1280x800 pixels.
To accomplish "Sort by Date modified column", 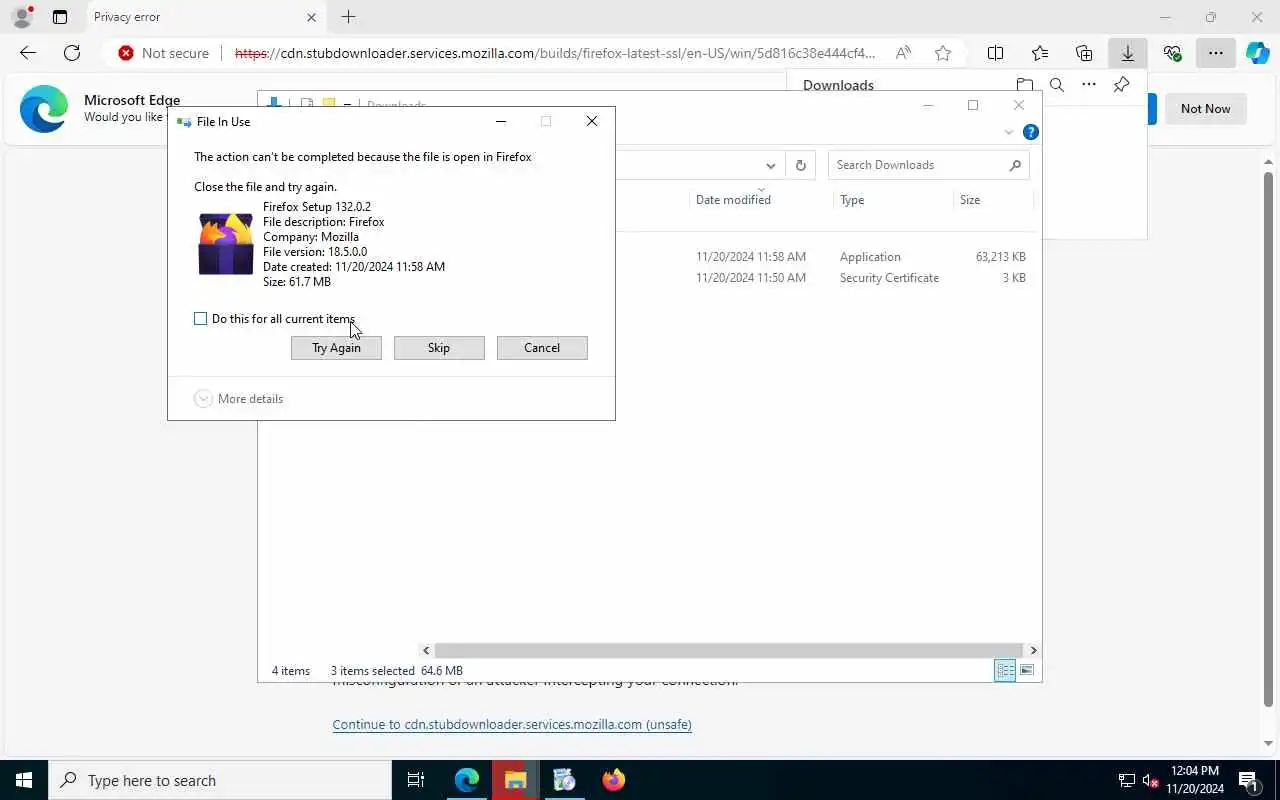I will 733,200.
